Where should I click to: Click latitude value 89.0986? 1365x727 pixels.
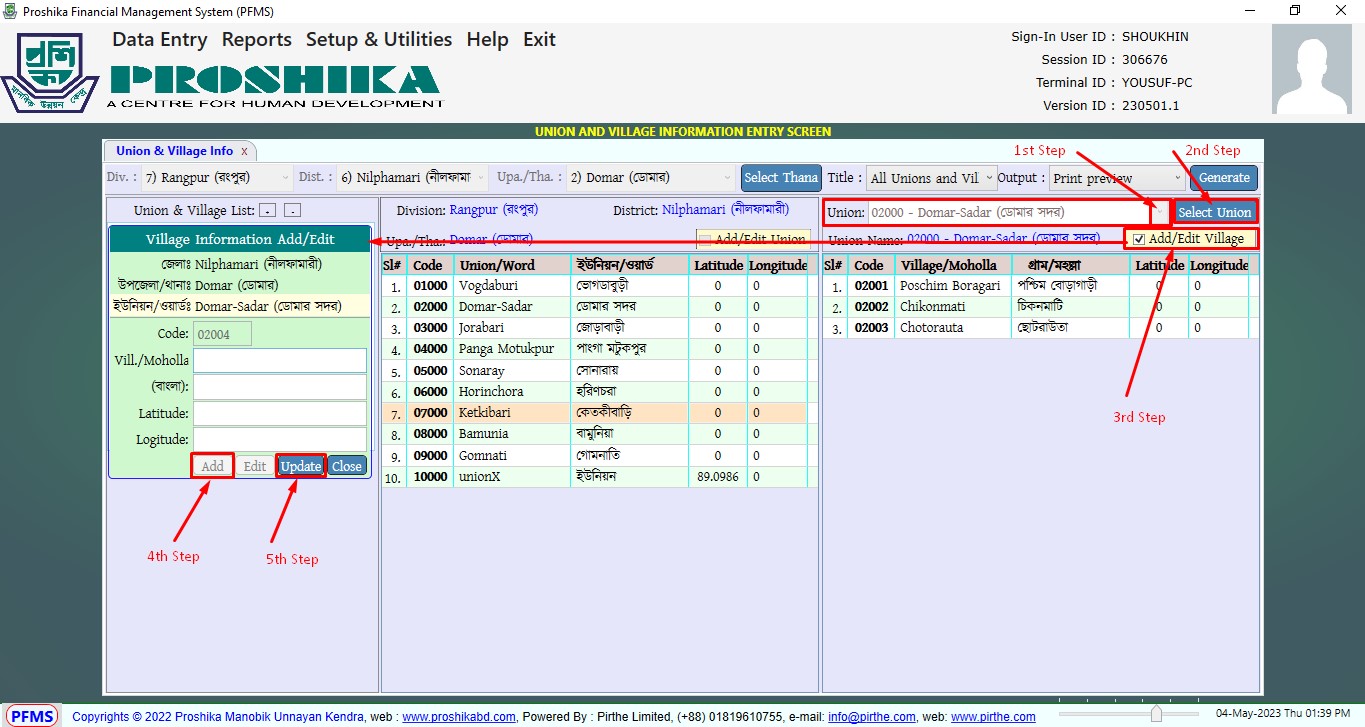click(718, 477)
